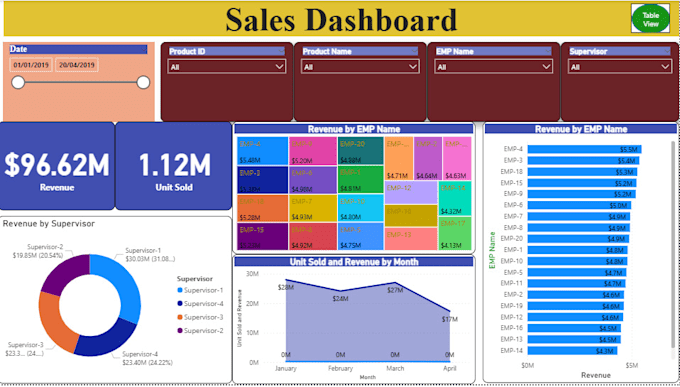Click the Sales Dashboard heading
Screen dimensions: 680x387
click(341, 20)
